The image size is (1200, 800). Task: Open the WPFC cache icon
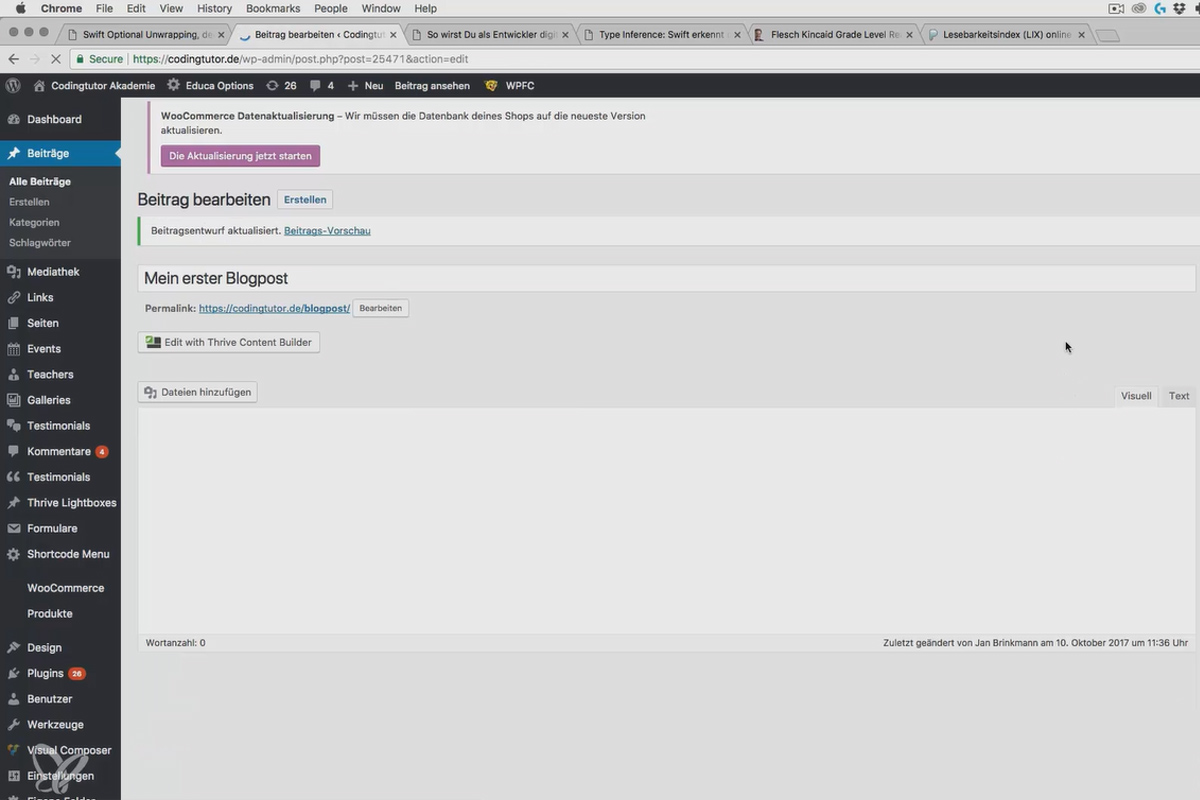pos(491,86)
